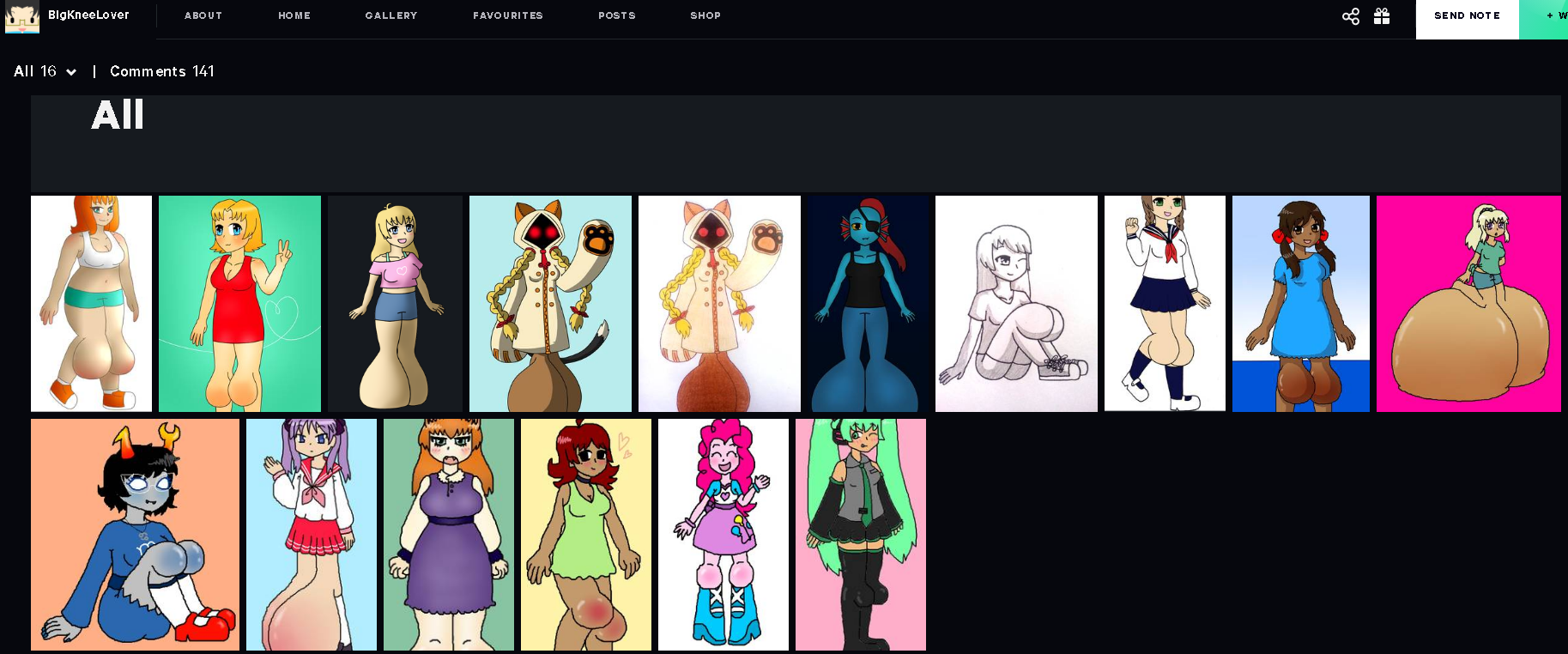Open the Comments 141 link
The height and width of the screenshot is (654, 1568).
click(162, 71)
